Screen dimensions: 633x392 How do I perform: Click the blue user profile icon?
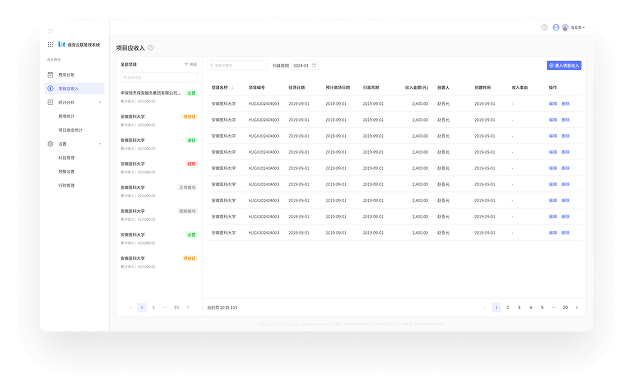(556, 27)
